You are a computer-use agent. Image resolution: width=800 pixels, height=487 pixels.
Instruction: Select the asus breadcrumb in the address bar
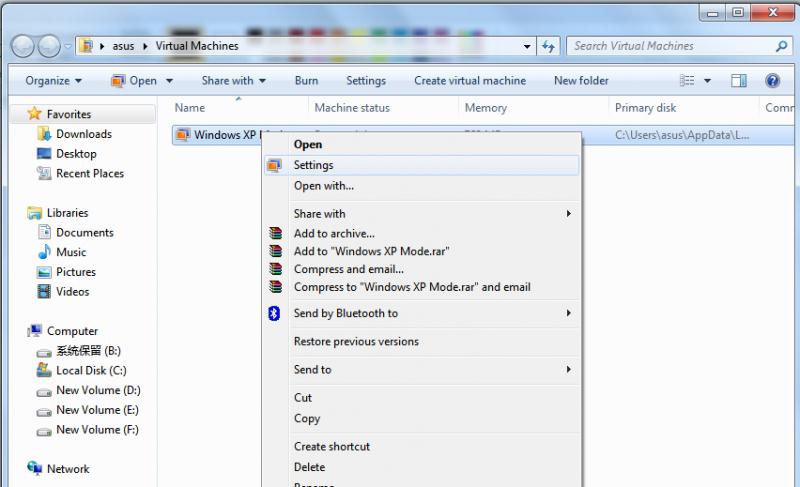123,46
